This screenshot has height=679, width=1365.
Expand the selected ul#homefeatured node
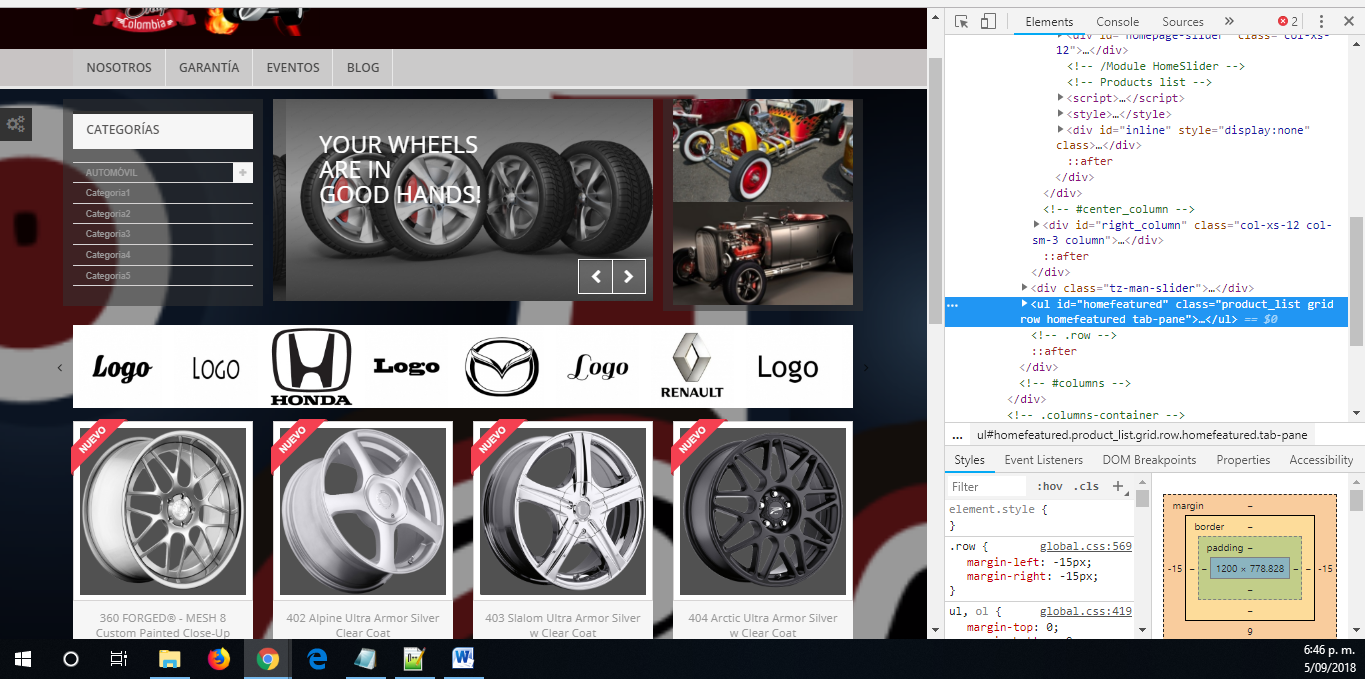click(x=1025, y=303)
